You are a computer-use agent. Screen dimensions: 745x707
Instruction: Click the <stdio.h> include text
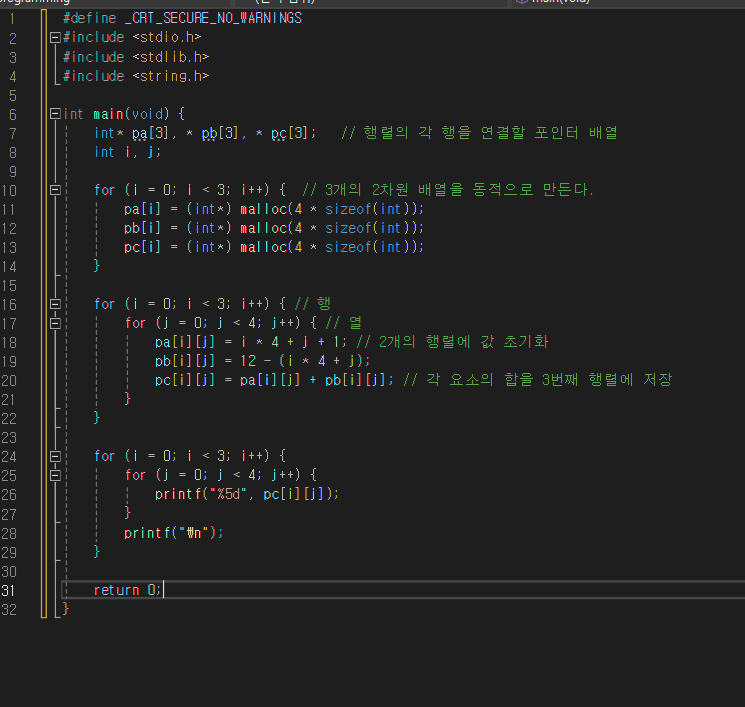point(167,37)
